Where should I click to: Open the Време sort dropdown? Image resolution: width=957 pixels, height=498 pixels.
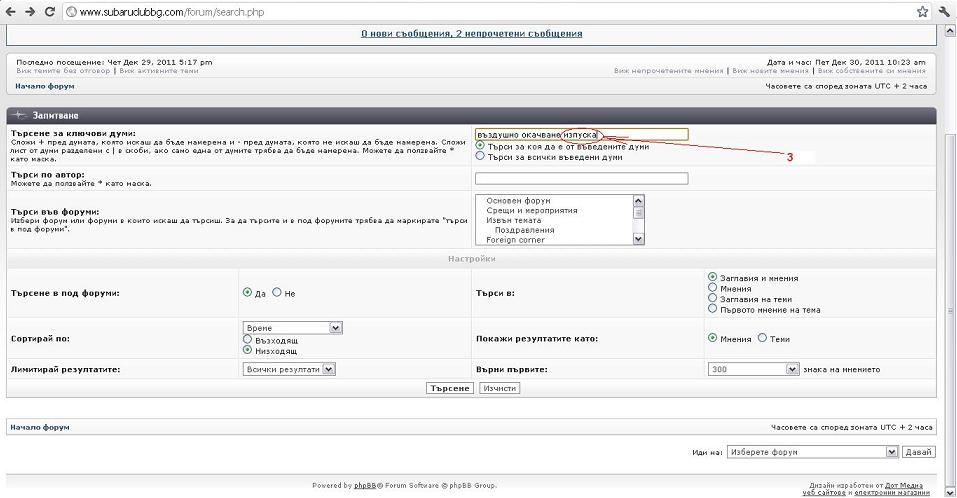(x=292, y=328)
